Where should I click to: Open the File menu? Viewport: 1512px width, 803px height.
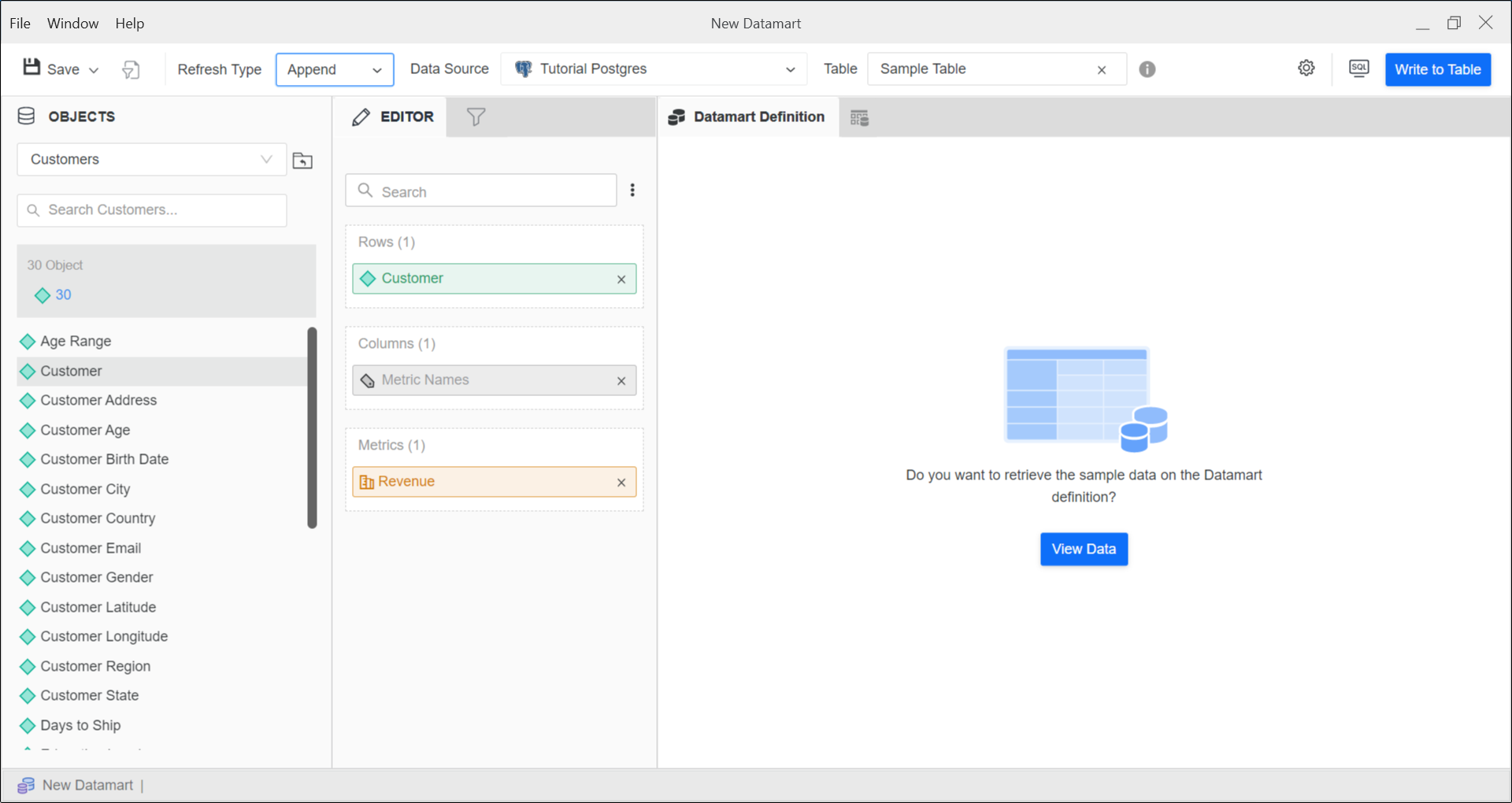(x=20, y=24)
